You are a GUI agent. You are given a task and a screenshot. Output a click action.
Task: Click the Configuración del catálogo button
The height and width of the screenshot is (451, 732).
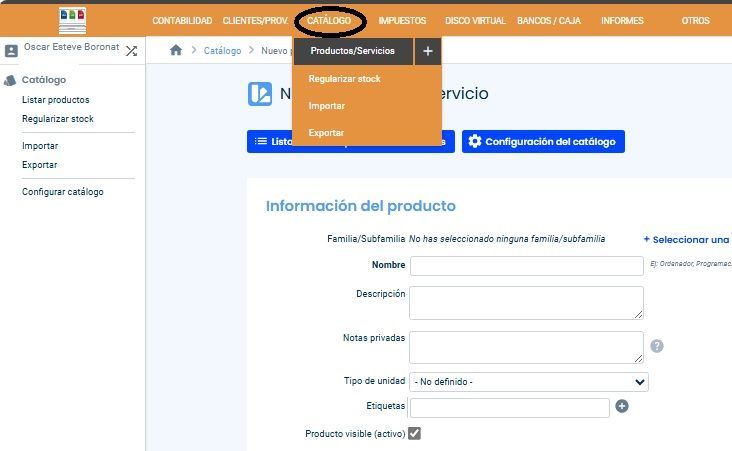point(543,141)
